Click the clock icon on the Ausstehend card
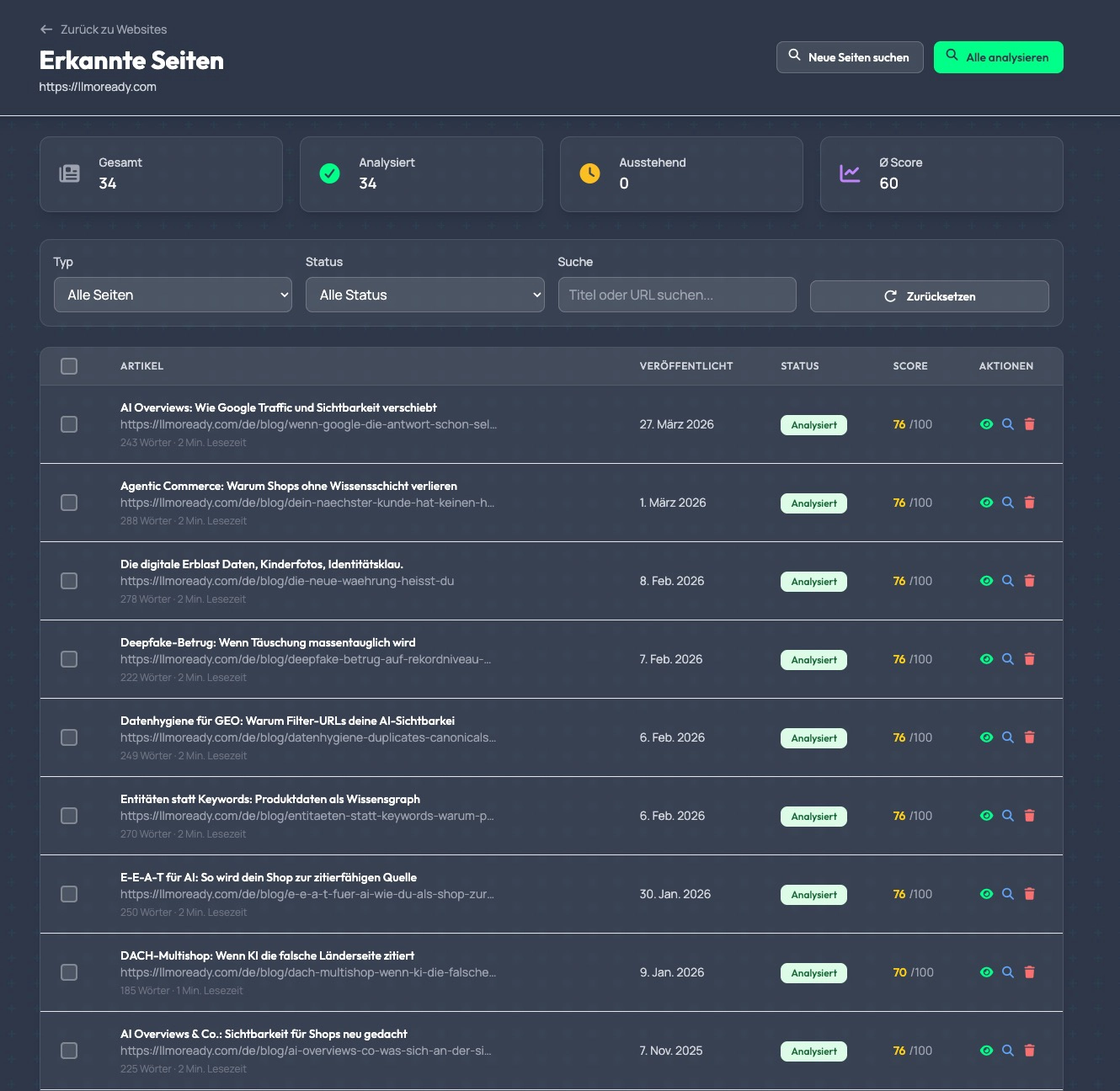Image resolution: width=1120 pixels, height=1091 pixels. 589,174
